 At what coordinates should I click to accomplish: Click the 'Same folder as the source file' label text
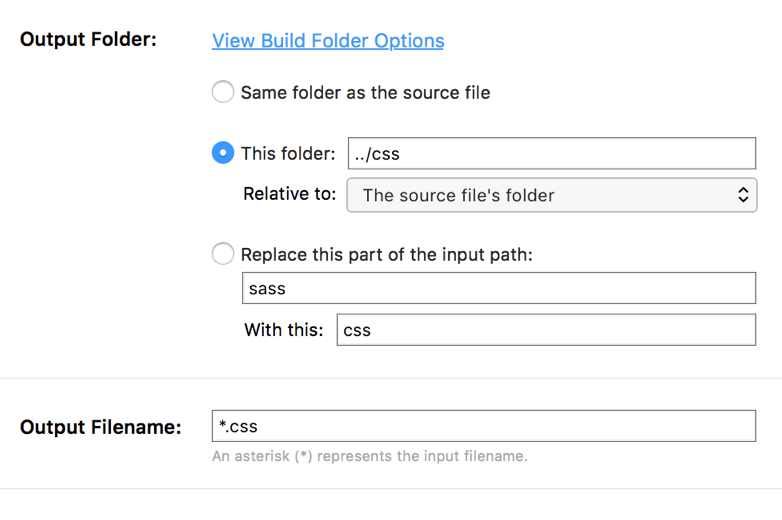click(365, 93)
